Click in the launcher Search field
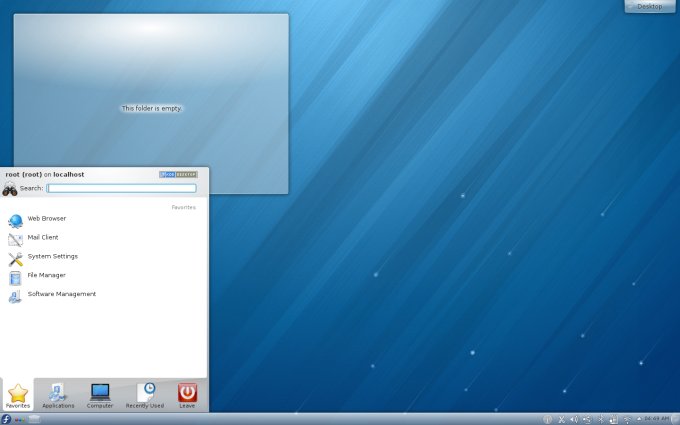Image resolution: width=680 pixels, height=425 pixels. click(121, 188)
